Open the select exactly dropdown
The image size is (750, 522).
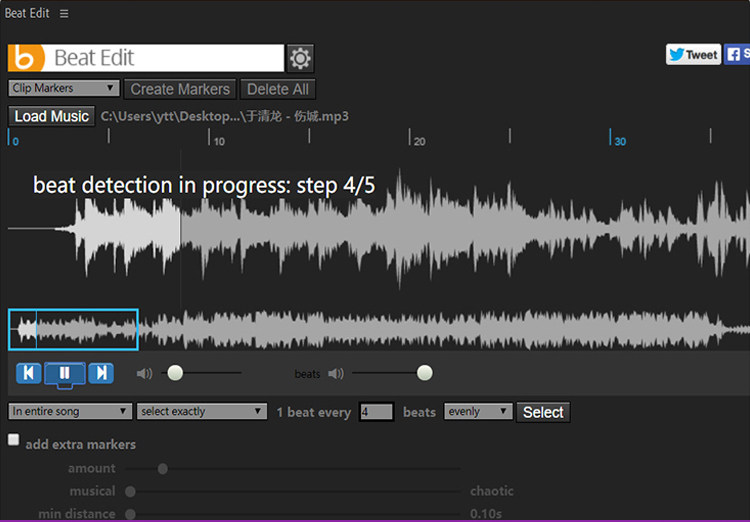point(202,412)
